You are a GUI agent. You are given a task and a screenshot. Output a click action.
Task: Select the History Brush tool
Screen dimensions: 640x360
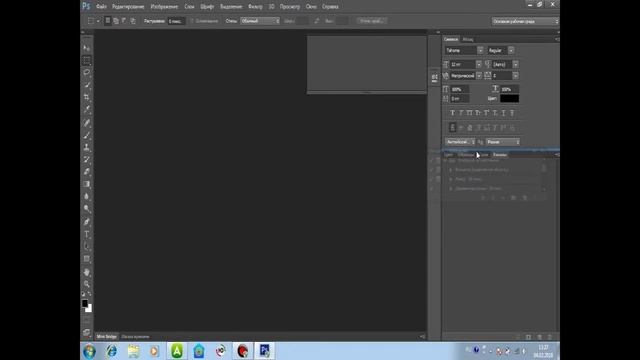87,160
